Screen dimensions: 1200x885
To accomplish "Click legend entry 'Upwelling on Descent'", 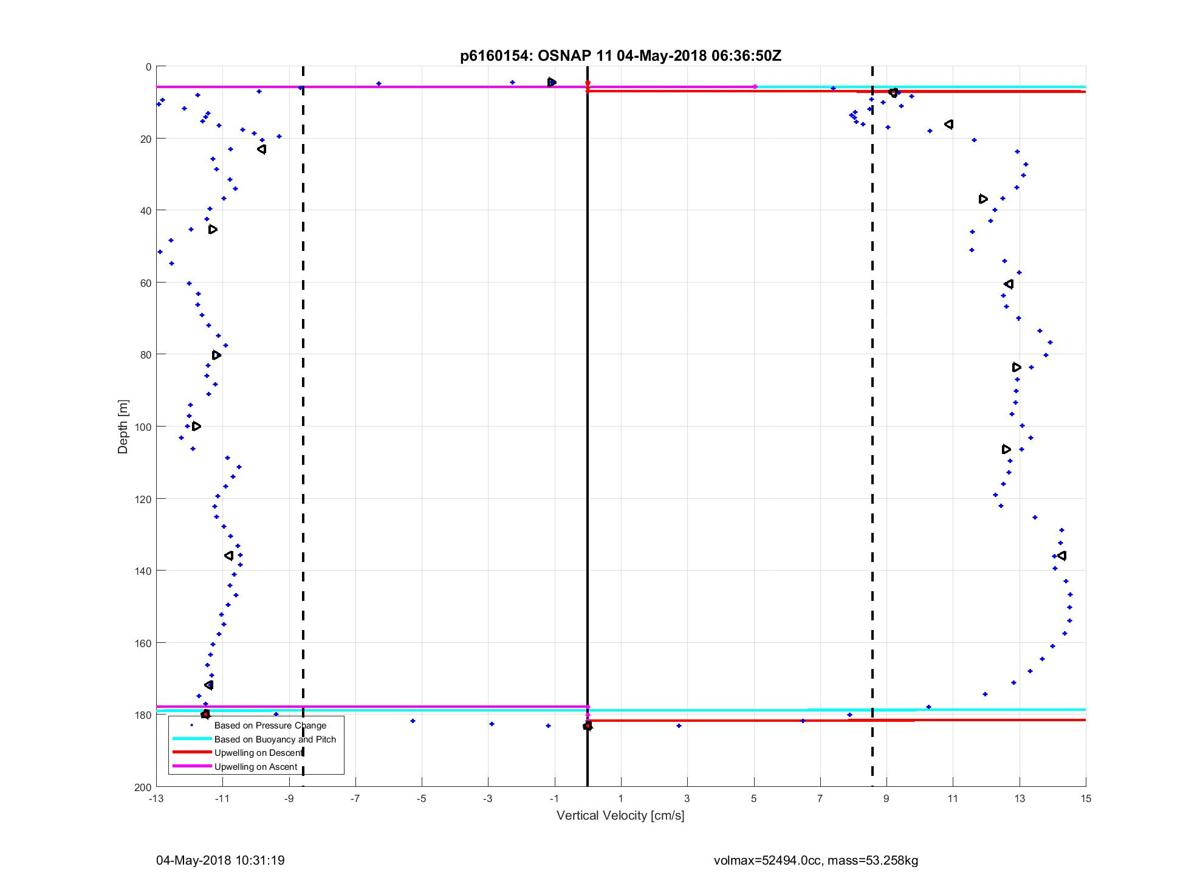I will click(260, 752).
